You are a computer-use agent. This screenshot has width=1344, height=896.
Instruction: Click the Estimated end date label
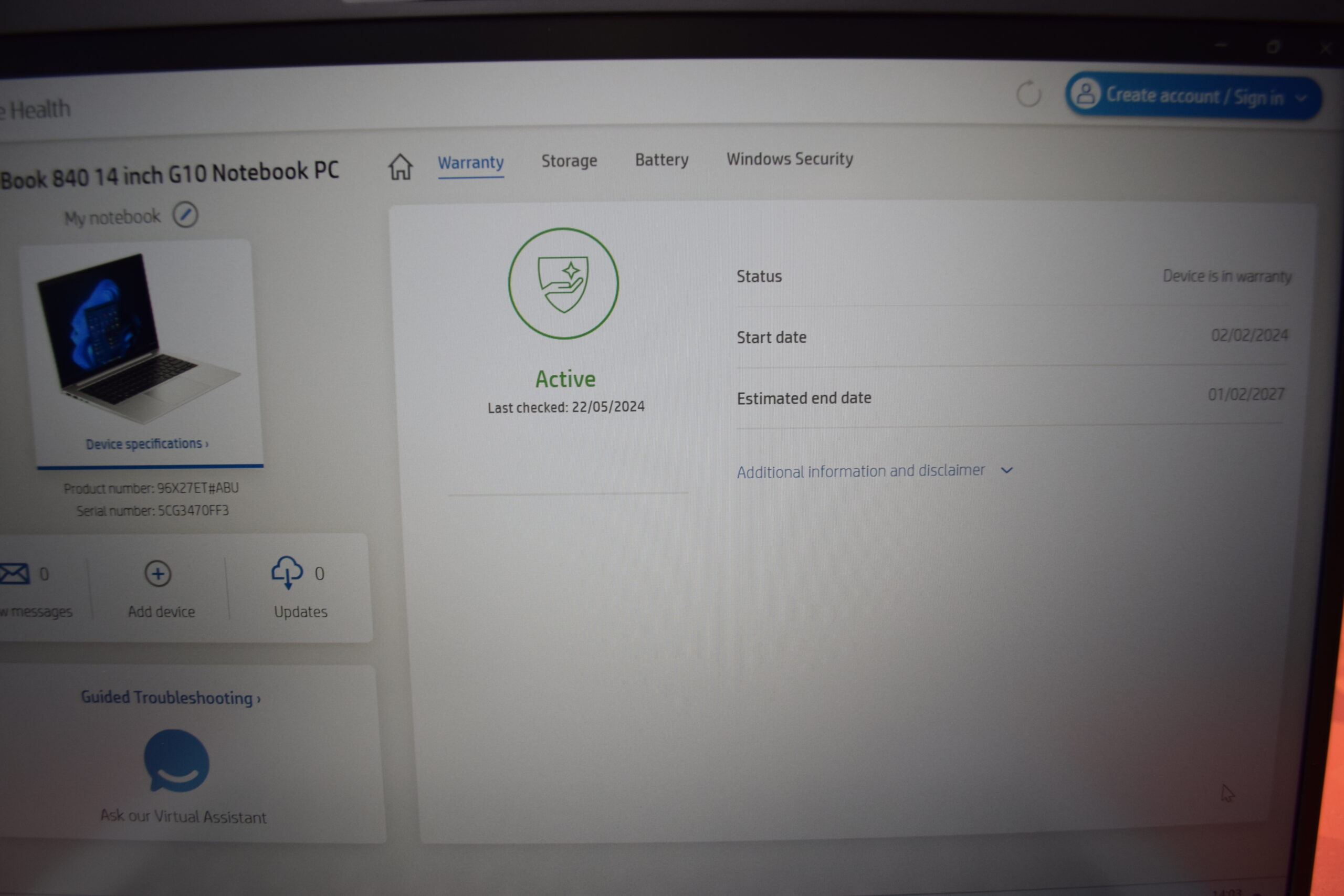[804, 398]
